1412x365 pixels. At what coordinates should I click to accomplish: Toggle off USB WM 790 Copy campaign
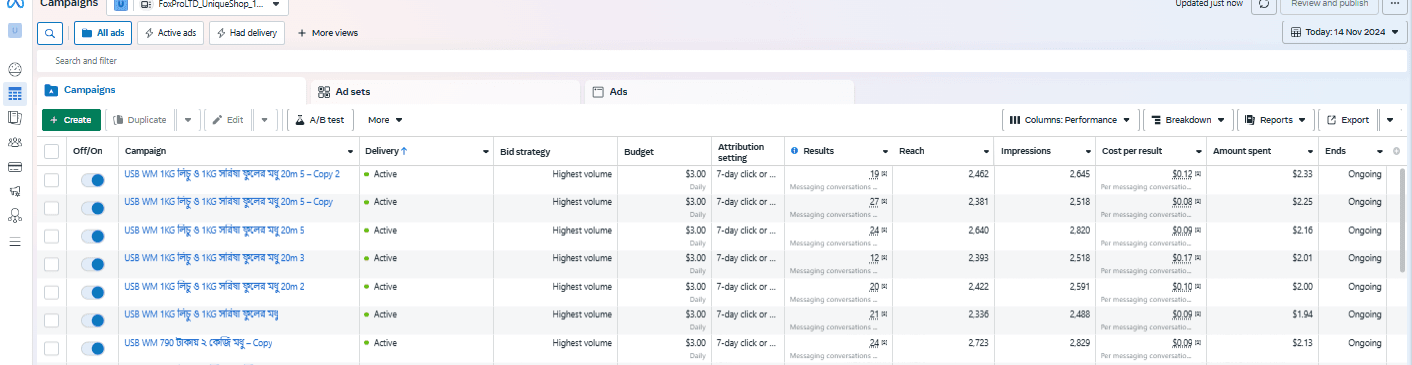pos(92,348)
